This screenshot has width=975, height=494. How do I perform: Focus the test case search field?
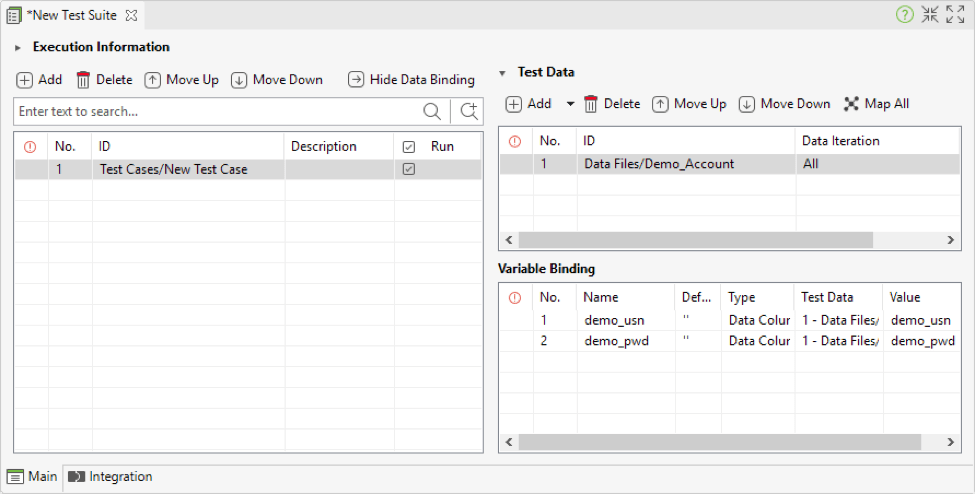point(218,111)
